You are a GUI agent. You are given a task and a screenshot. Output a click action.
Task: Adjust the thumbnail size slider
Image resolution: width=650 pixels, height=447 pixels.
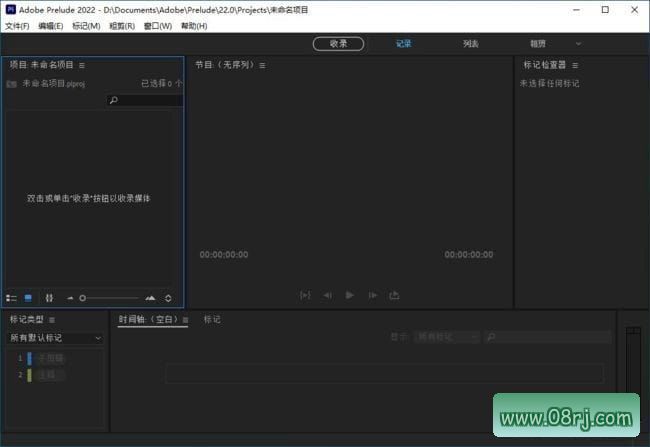point(110,298)
